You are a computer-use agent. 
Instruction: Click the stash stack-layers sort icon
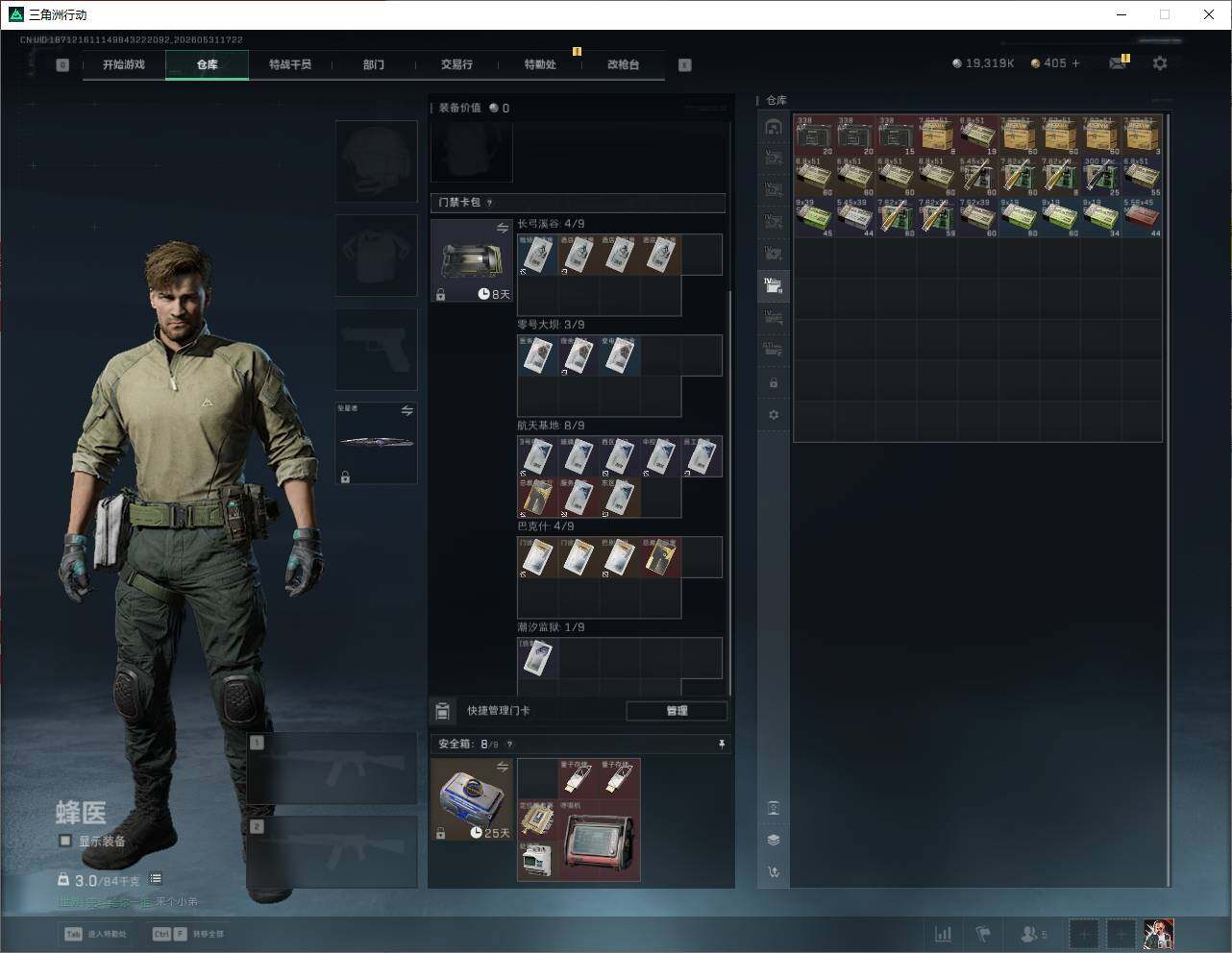774,840
